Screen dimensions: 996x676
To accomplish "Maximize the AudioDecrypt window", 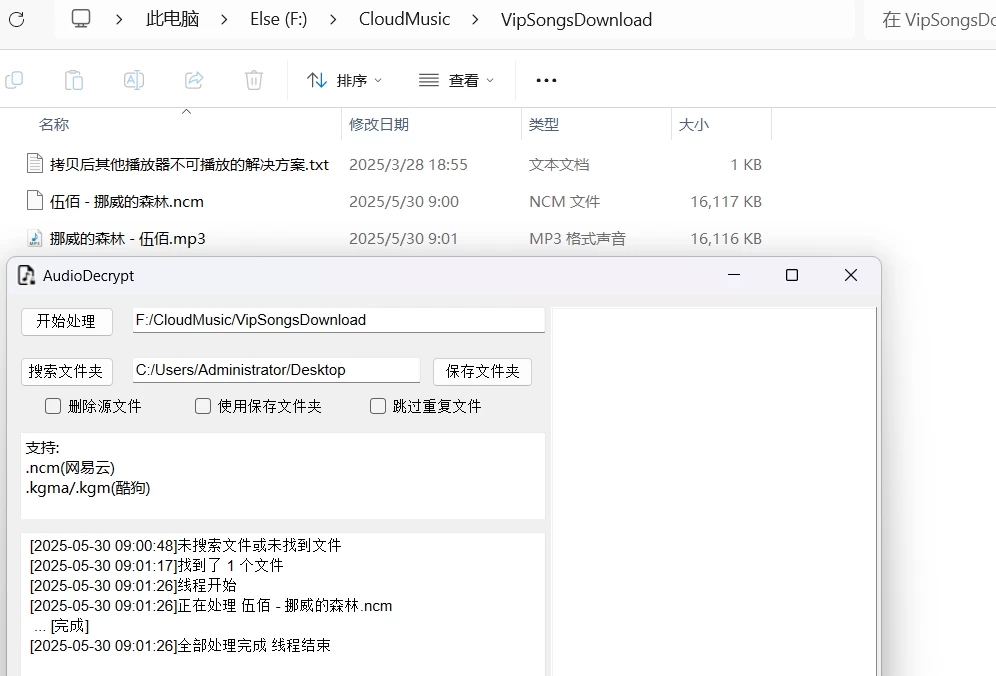I will coord(792,275).
